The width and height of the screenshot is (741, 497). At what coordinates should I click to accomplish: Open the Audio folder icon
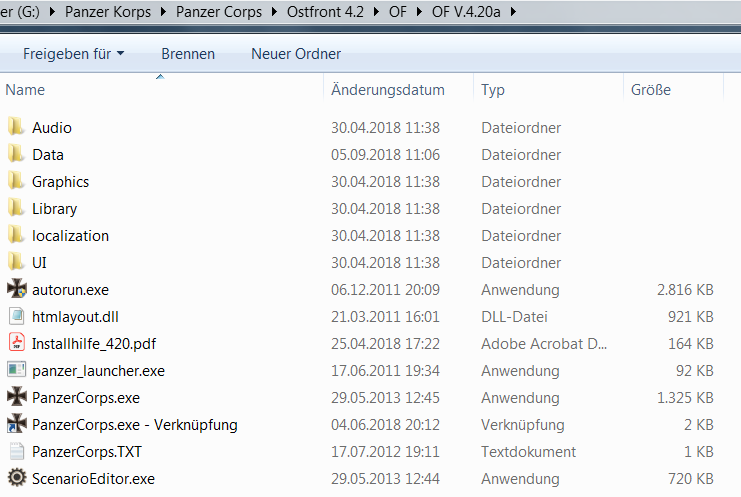pyautogui.click(x=17, y=127)
